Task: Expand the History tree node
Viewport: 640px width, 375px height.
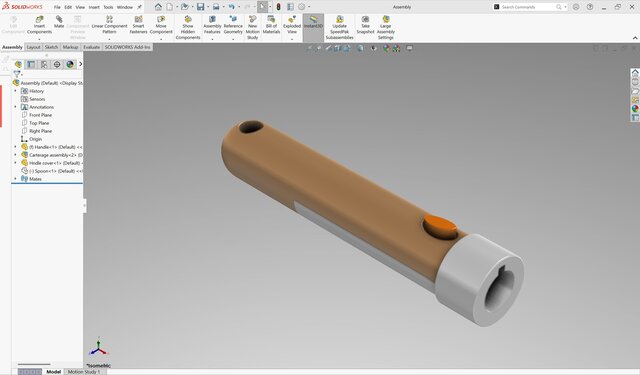Action: (16, 91)
